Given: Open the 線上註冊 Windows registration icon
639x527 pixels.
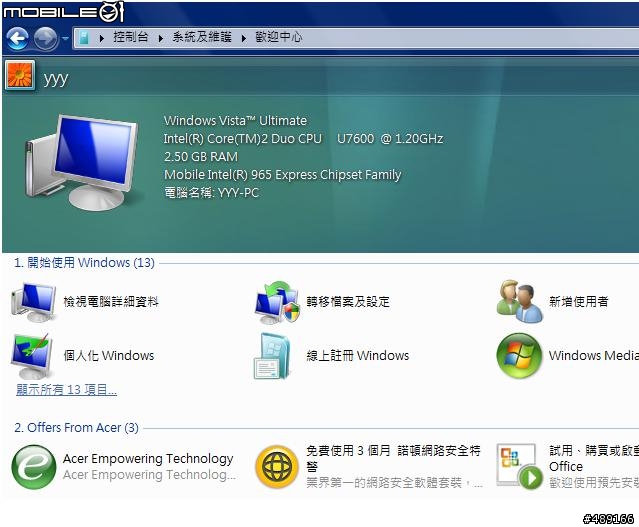Looking at the screenshot, I should (272, 356).
